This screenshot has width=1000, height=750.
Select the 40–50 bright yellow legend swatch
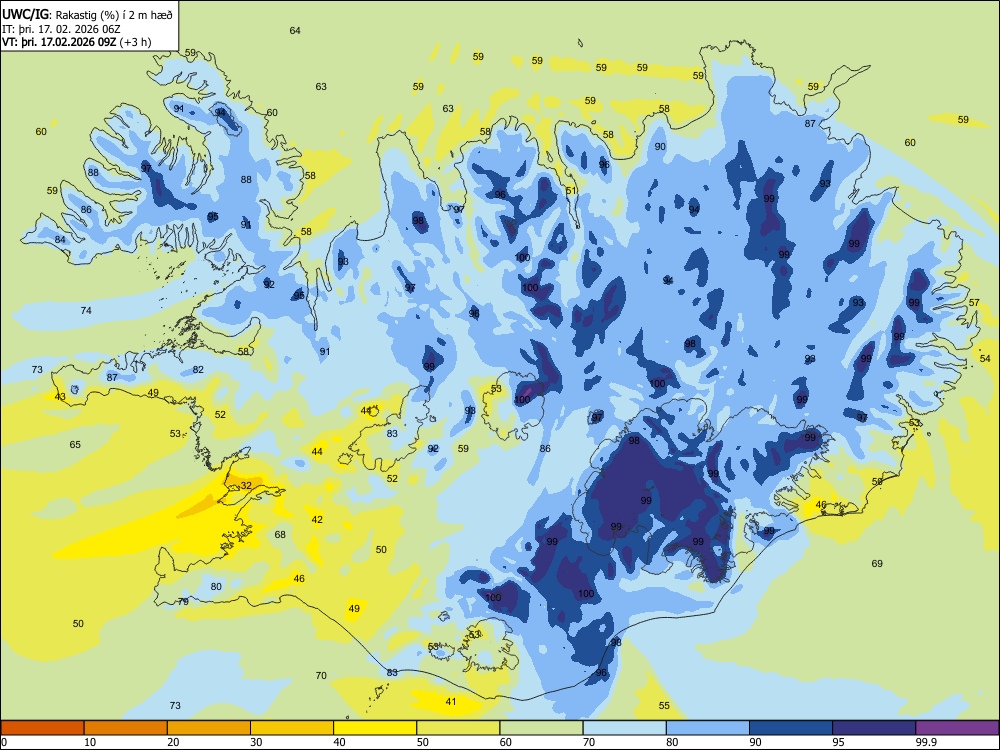coord(375,728)
